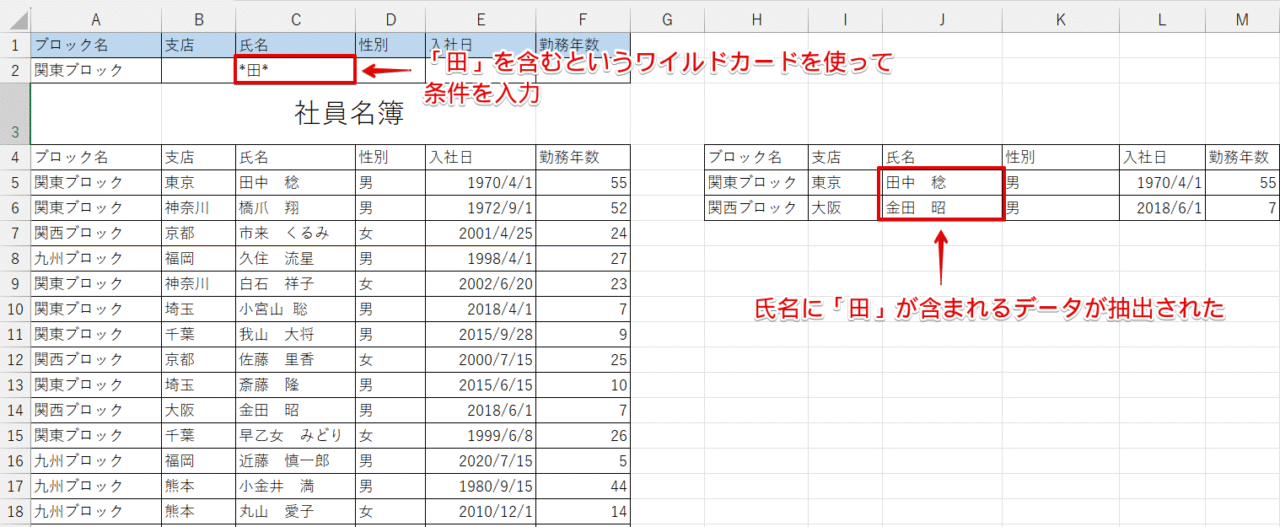Click the name cell 我山 大将
1280x527 pixels.
point(295,334)
